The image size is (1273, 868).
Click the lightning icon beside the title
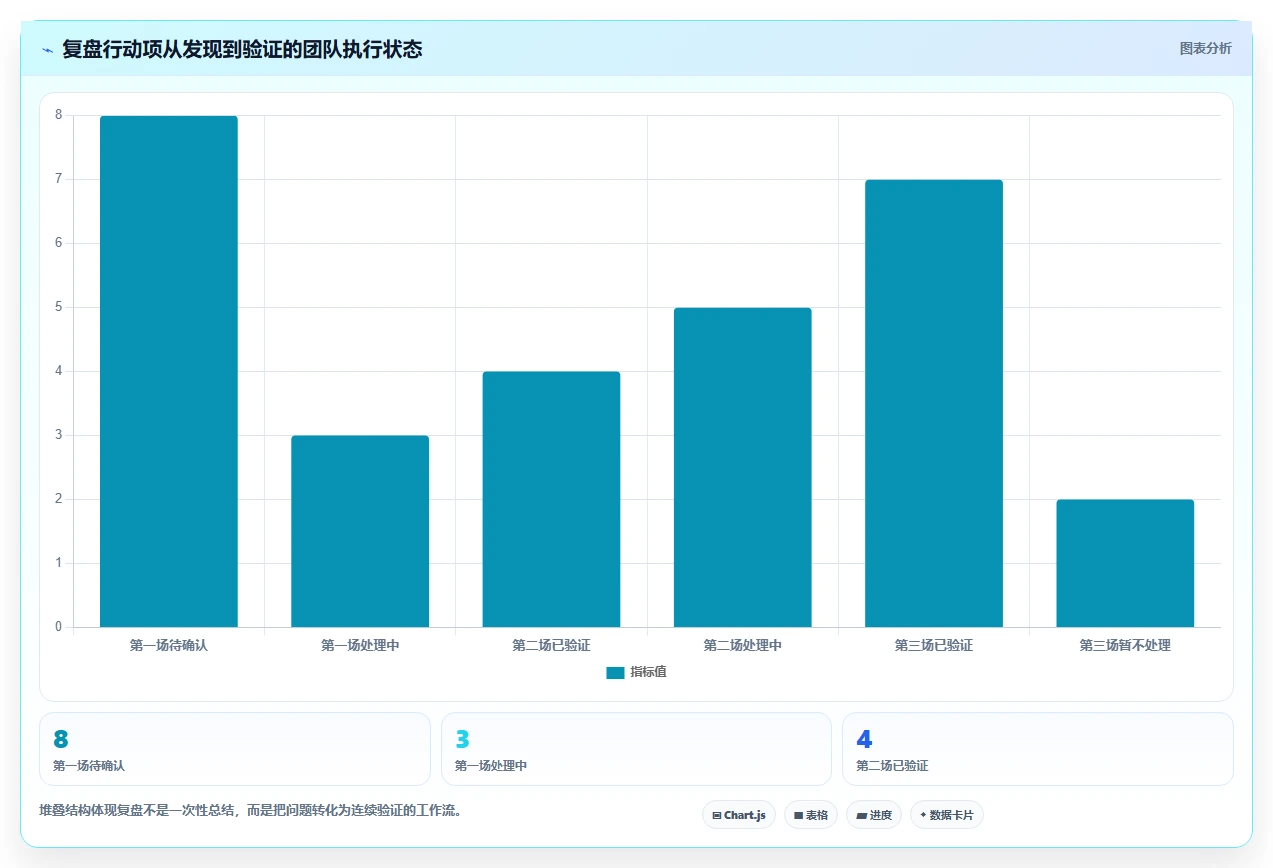click(x=47, y=50)
